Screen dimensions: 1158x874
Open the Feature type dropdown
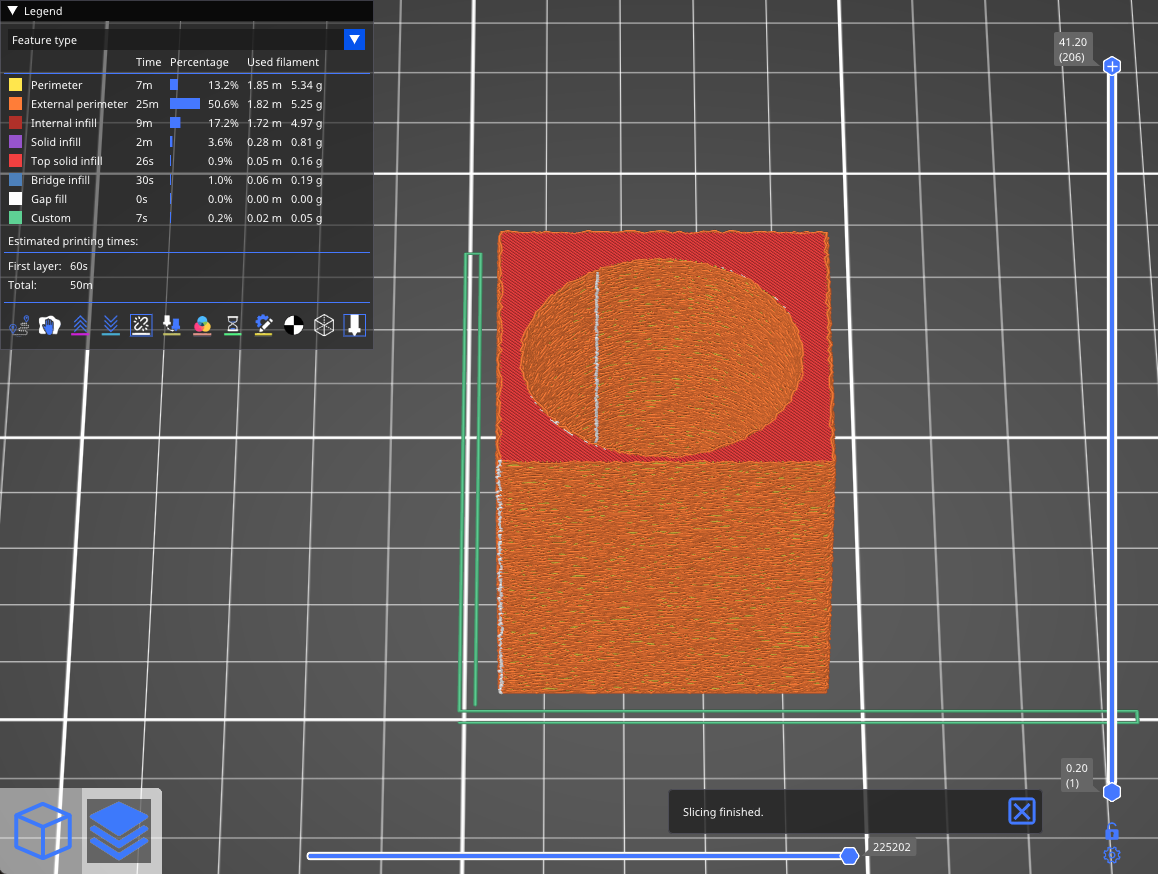click(354, 40)
